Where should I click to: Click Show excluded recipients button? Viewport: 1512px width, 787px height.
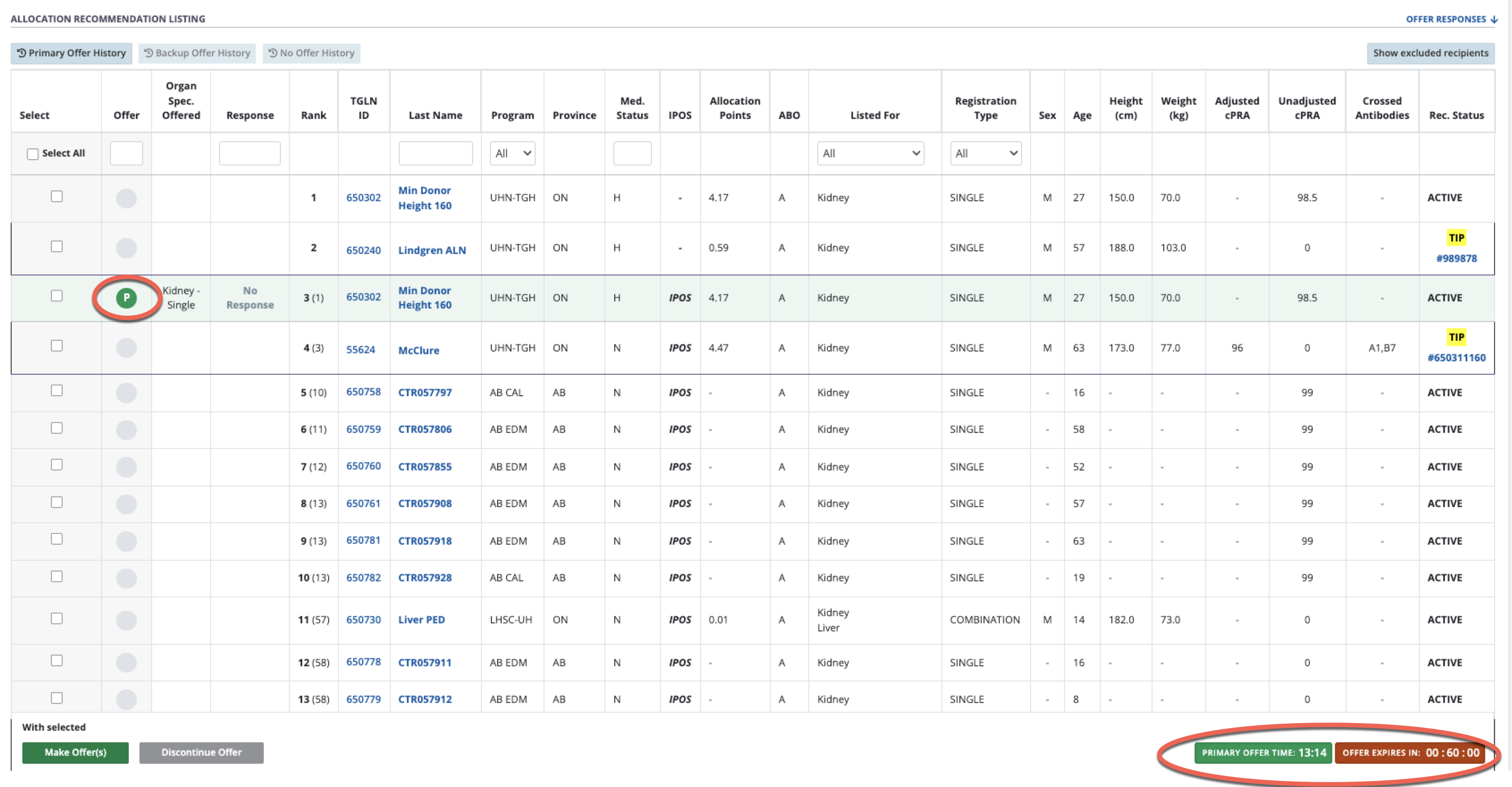1430,53
